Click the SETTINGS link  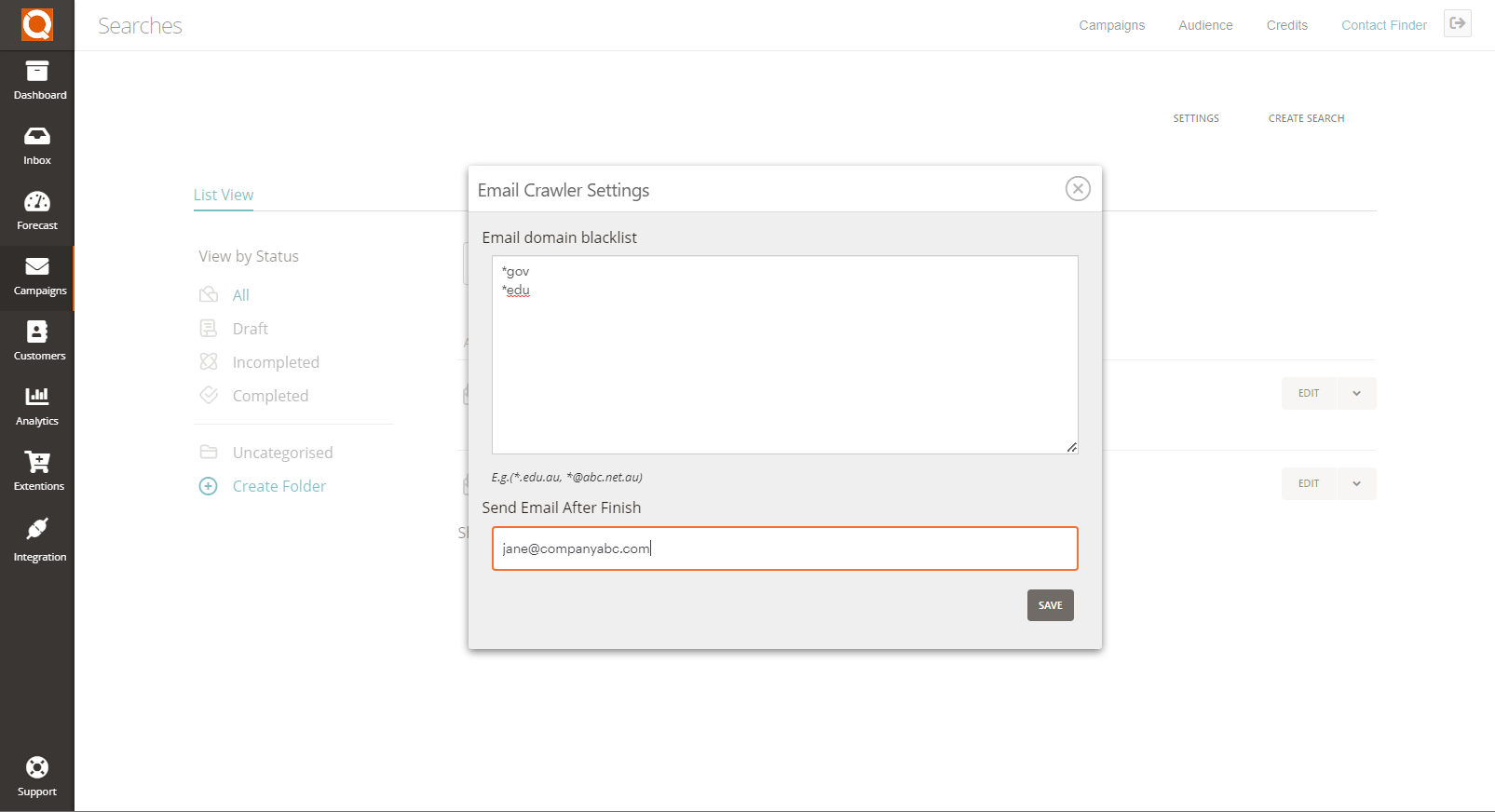(x=1196, y=118)
